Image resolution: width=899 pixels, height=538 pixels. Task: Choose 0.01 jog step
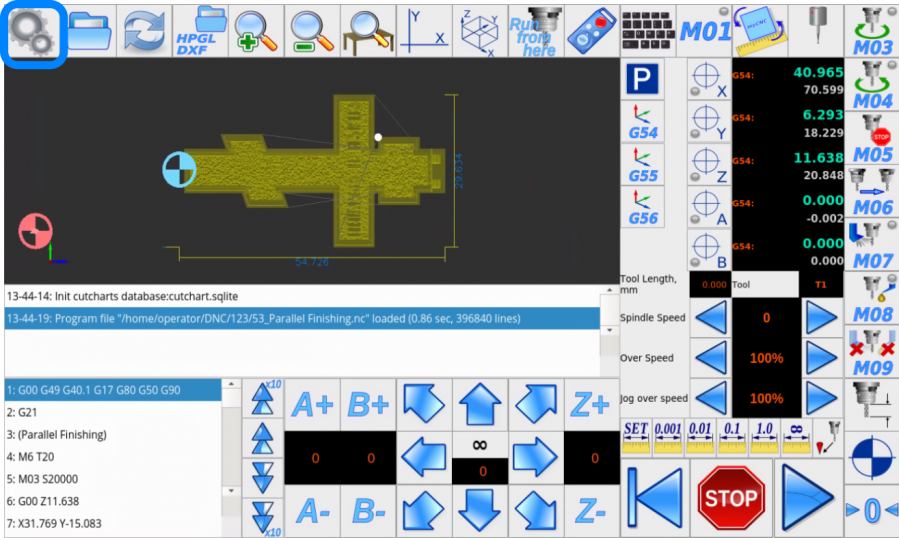tap(700, 438)
